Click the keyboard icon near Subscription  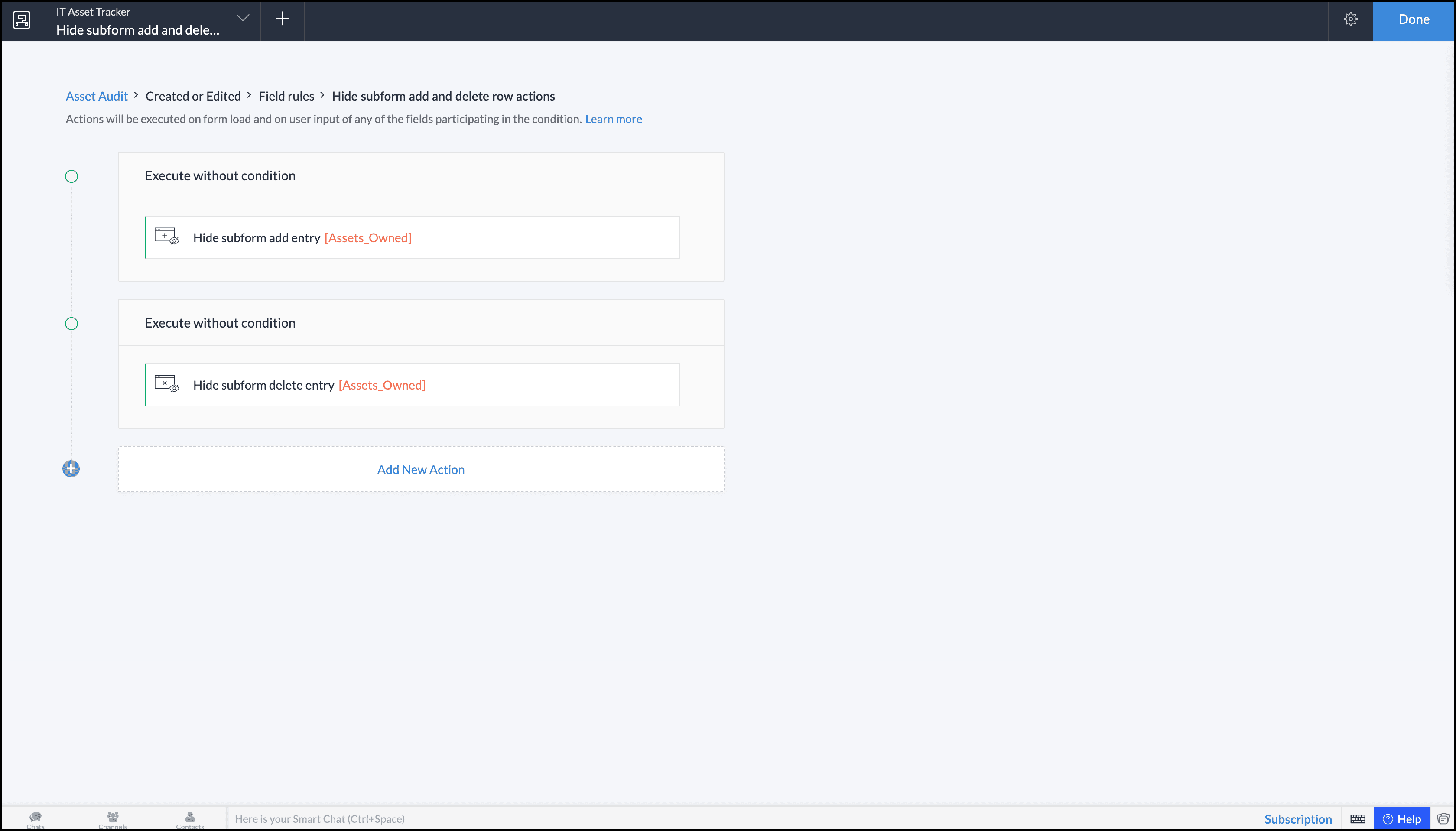(x=1358, y=819)
